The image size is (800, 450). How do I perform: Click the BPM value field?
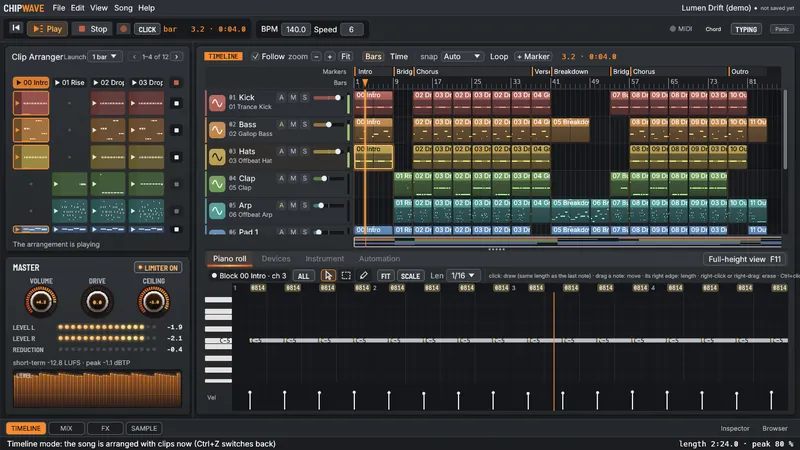click(295, 29)
